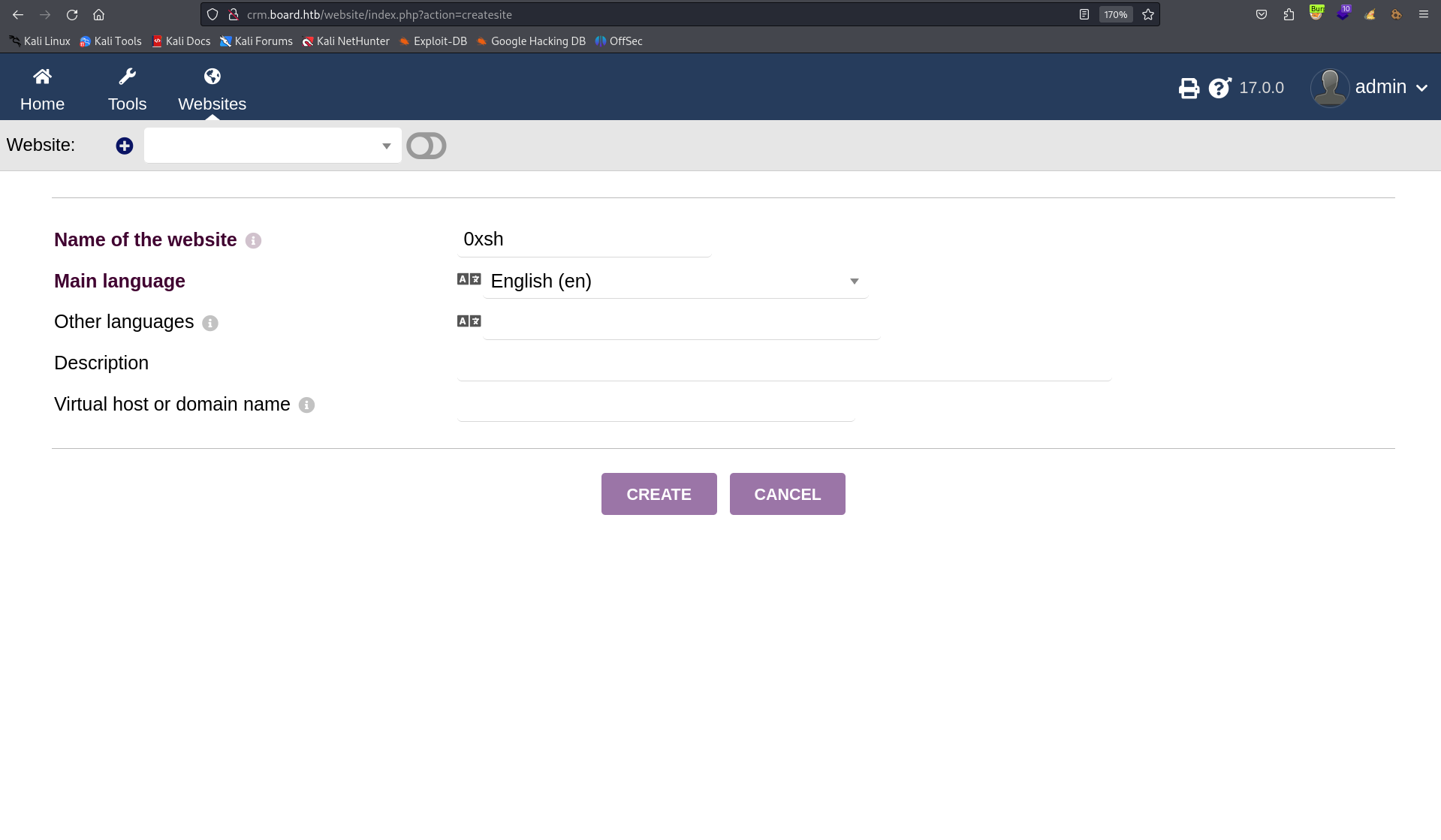This screenshot has width=1441, height=840.
Task: Click the 170% zoom level indicator
Action: coord(1115,14)
